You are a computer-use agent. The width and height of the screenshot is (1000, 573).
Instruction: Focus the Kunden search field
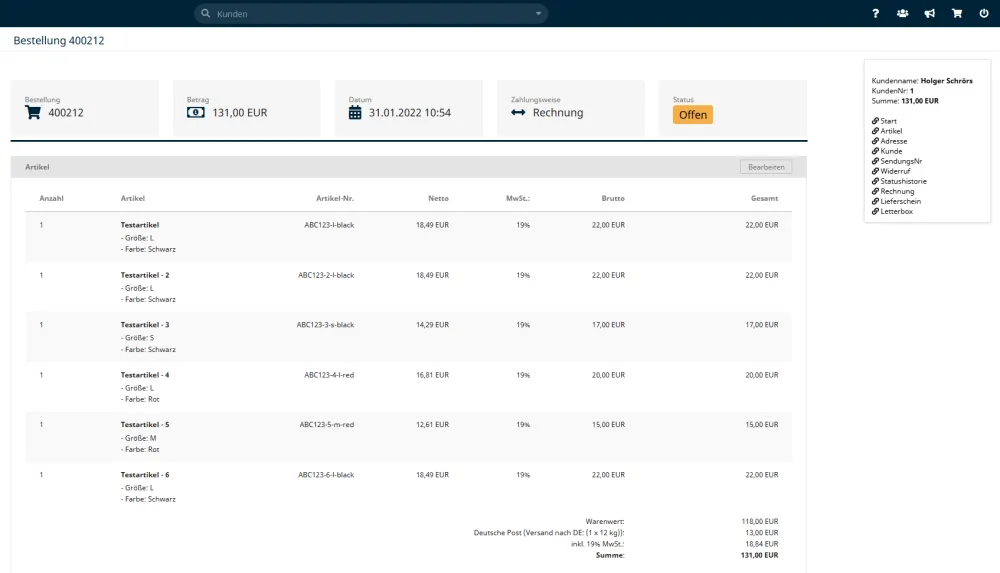[x=371, y=13]
